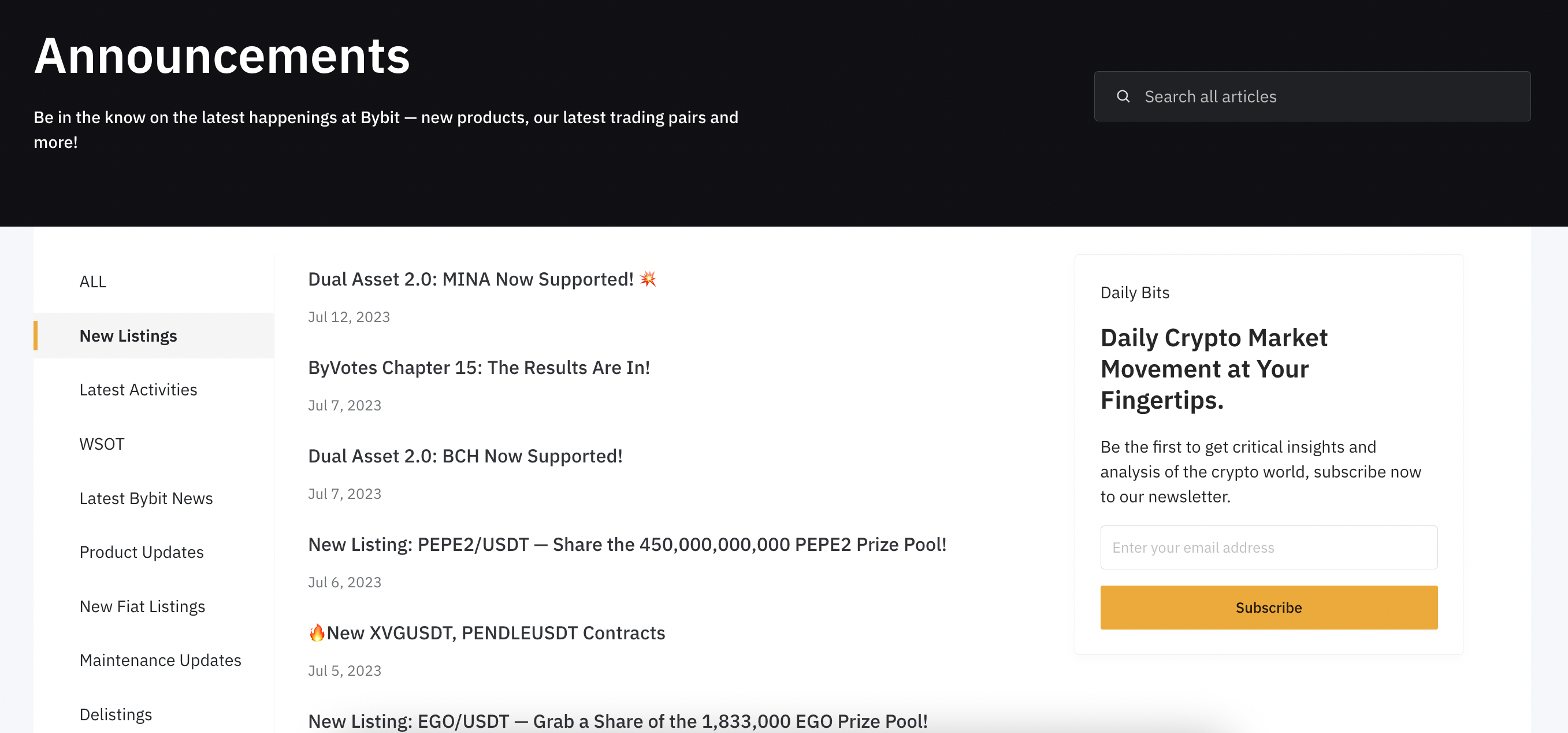
Task: Click the PEPE2/USDT new listing article
Action: pyautogui.click(x=628, y=543)
